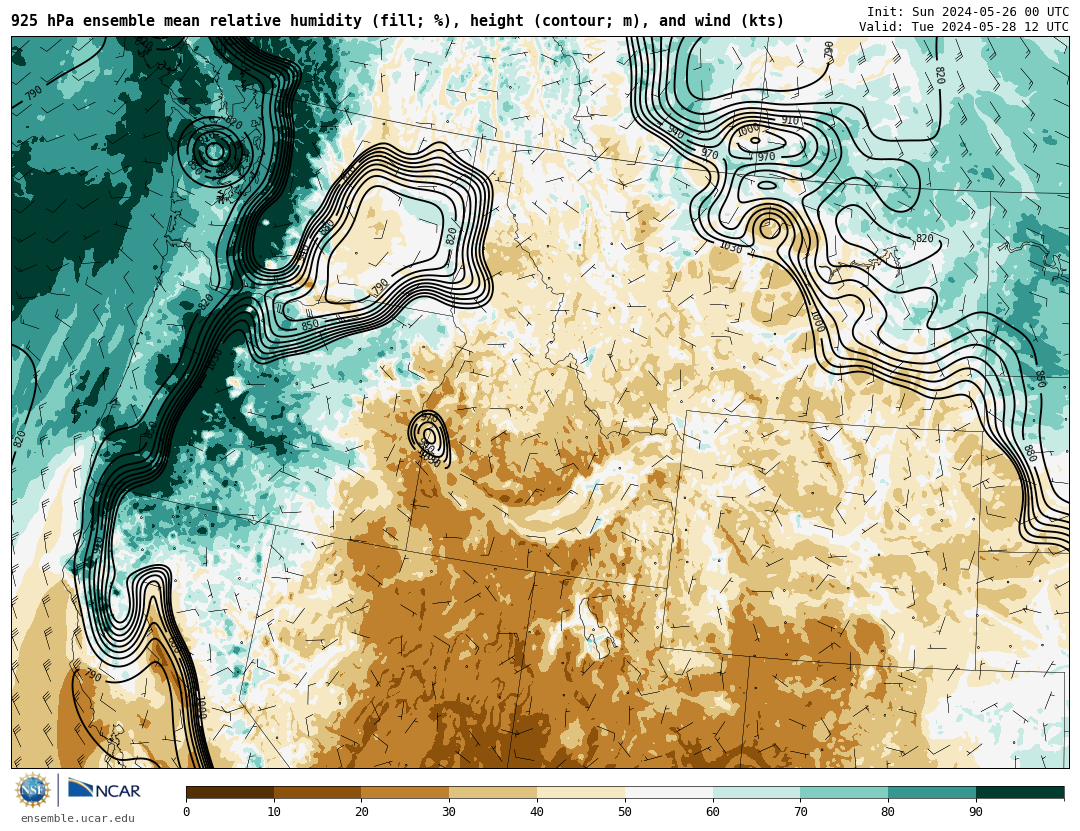Image resolution: width=1080 pixels, height=831 pixels.
Task: Click the colorbar tick label 70
Action: pyautogui.click(x=800, y=812)
